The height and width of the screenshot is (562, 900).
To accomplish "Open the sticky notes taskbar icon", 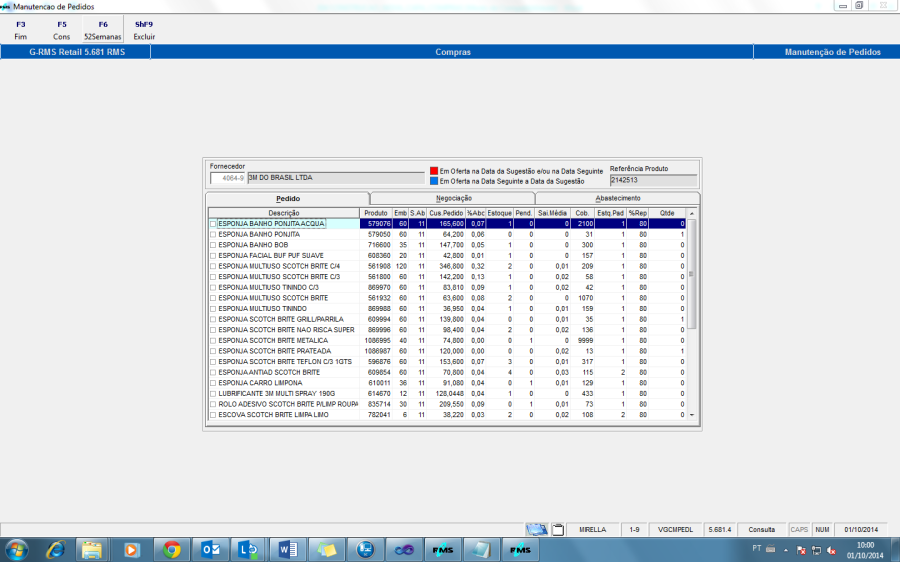I will pos(326,550).
